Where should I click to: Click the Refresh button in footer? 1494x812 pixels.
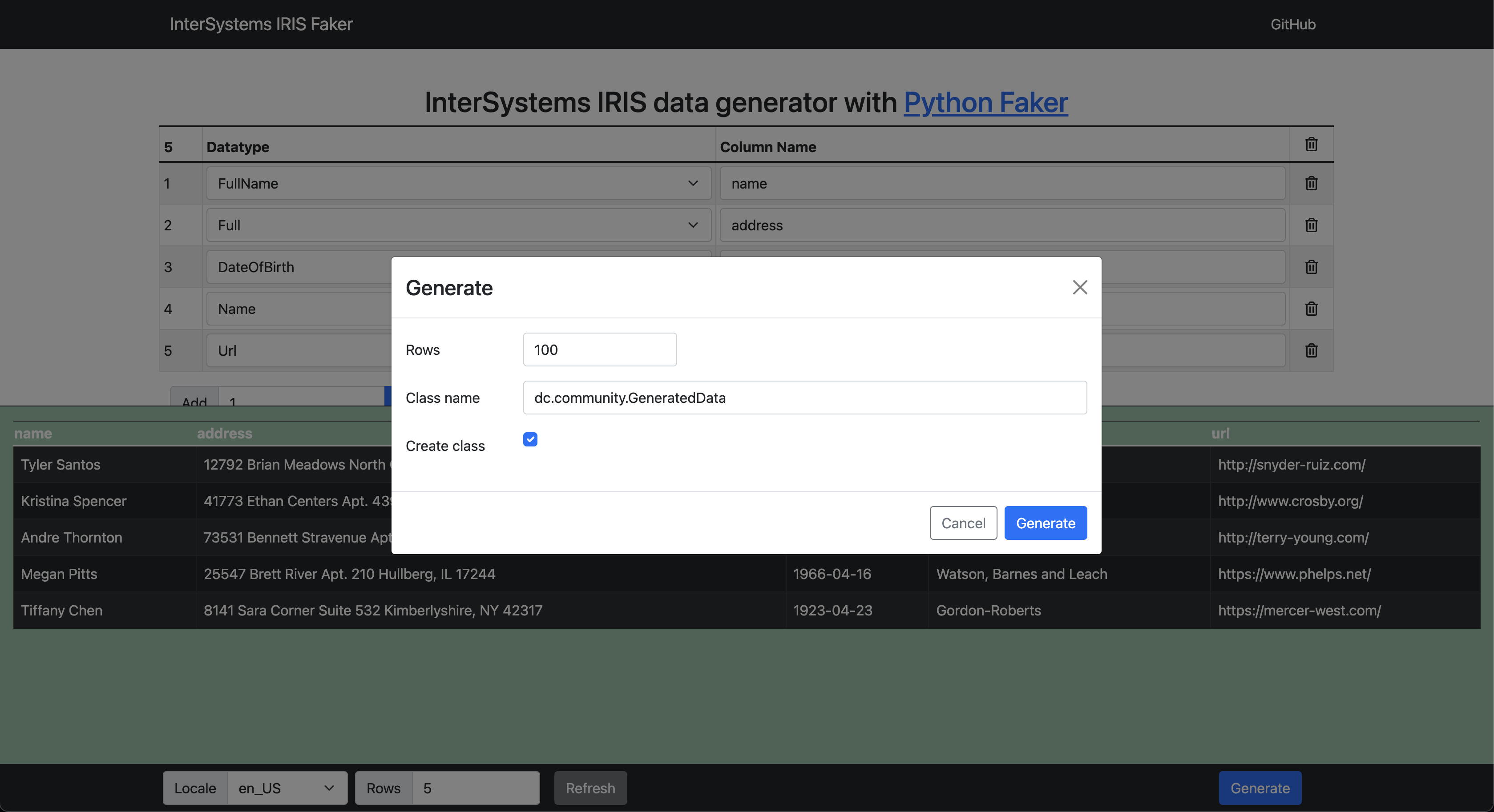pos(590,788)
